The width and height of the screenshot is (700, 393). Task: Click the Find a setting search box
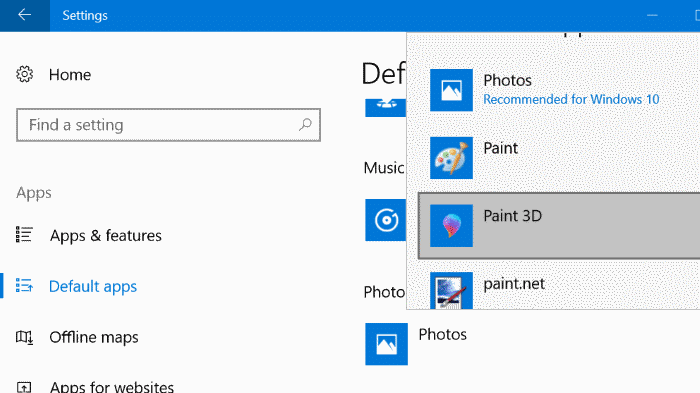pyautogui.click(x=168, y=125)
